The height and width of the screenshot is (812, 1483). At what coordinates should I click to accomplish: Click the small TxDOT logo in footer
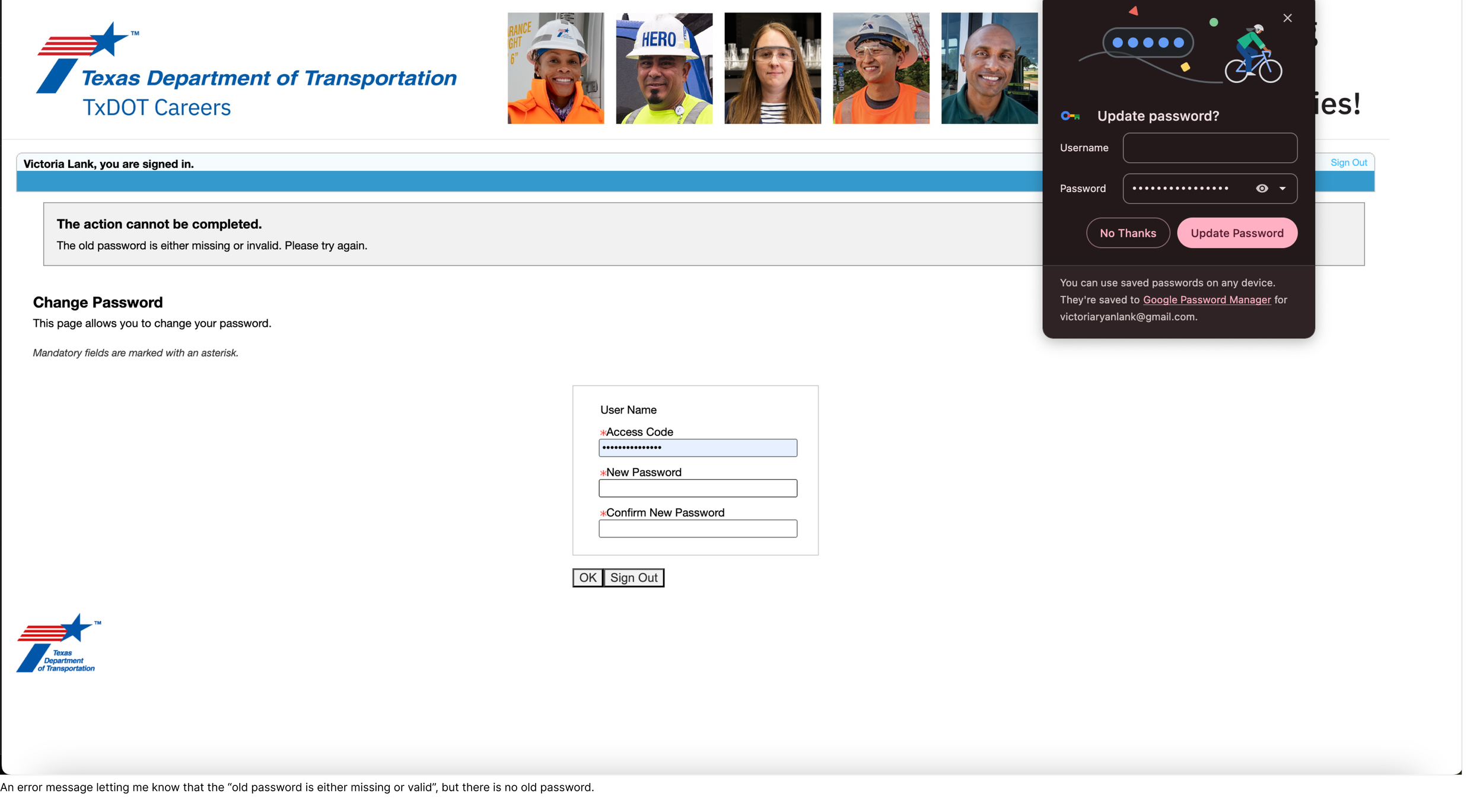pyautogui.click(x=58, y=644)
